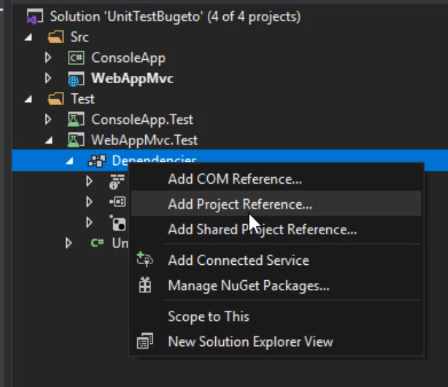Click the New Solution Explorer View icon

[x=145, y=341]
